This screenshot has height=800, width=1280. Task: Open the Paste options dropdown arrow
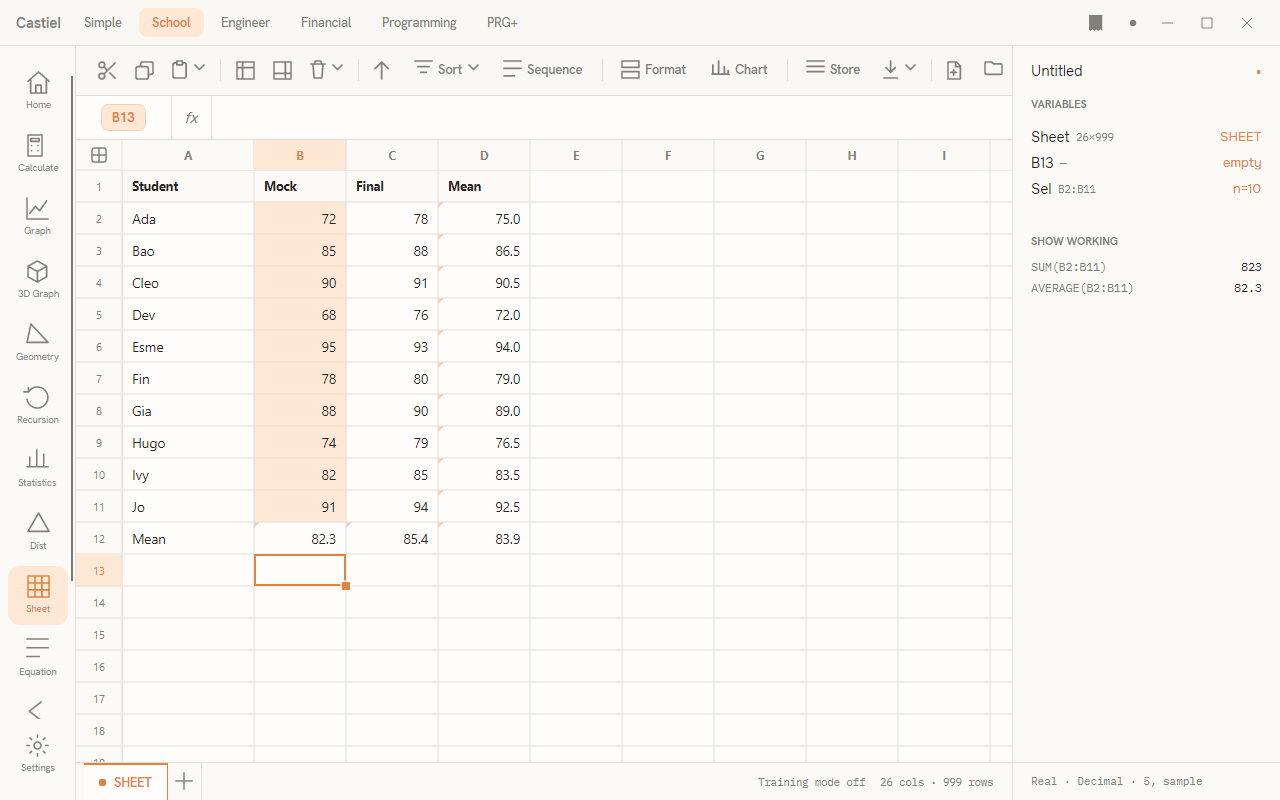point(199,68)
